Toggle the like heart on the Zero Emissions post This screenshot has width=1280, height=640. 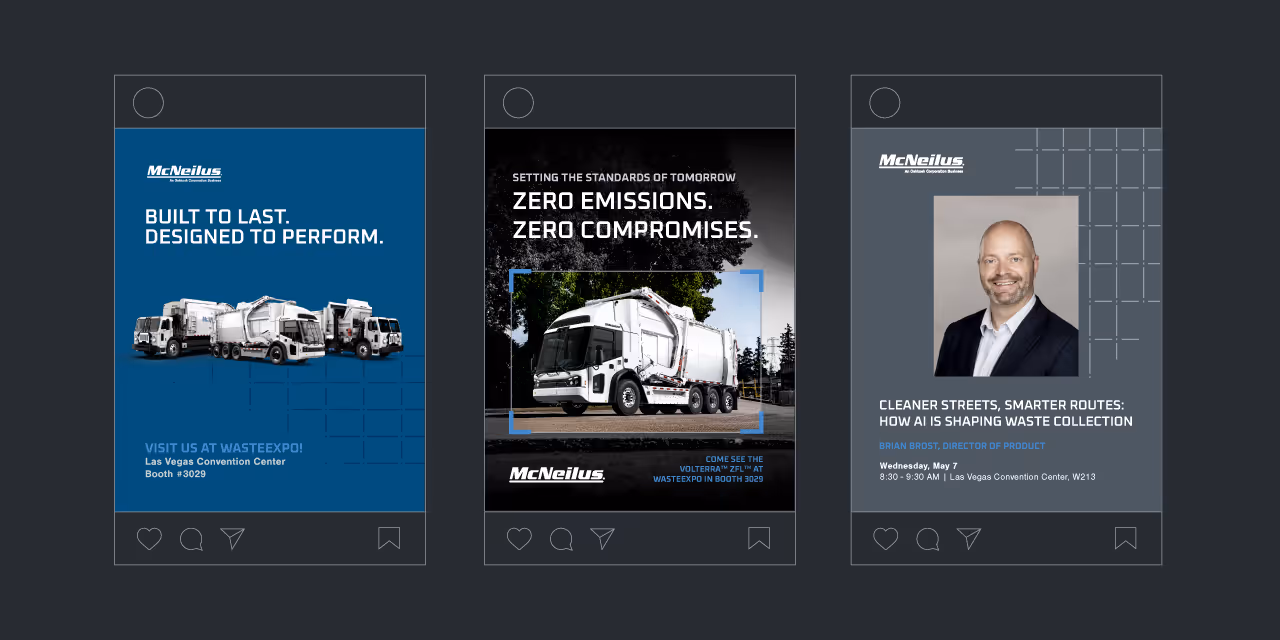coord(518,538)
